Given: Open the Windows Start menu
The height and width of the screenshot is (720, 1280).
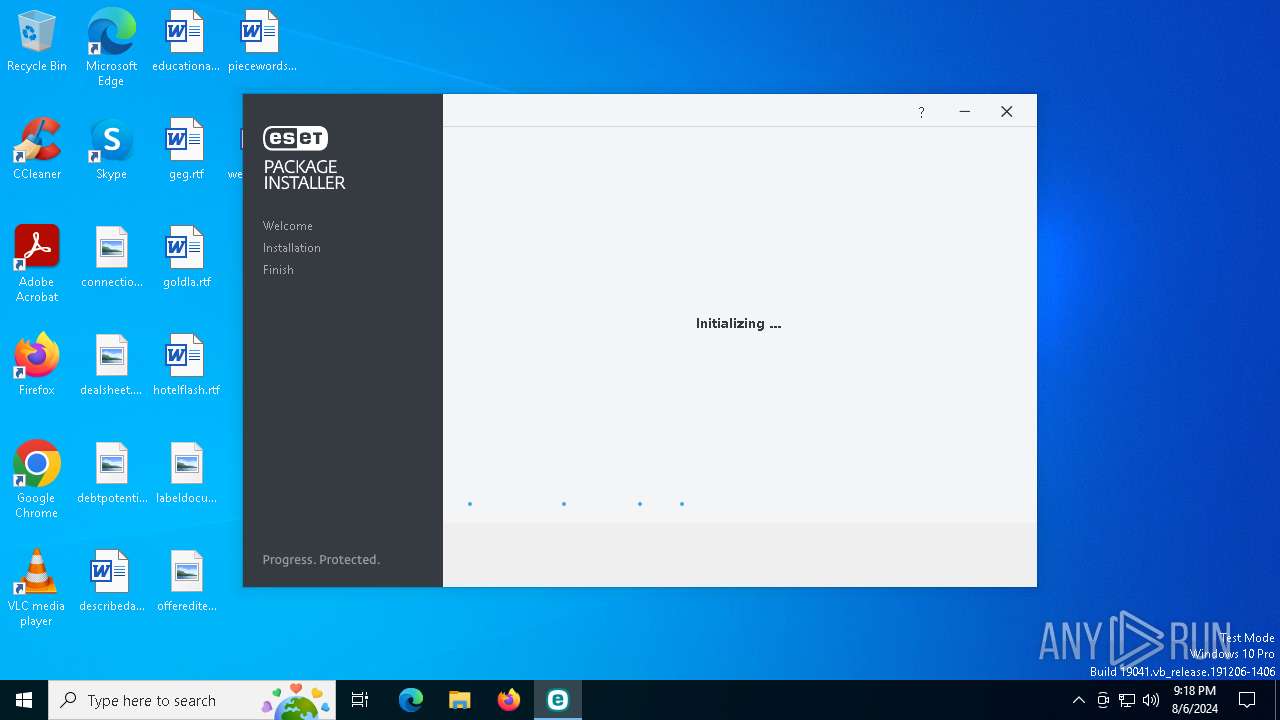Looking at the screenshot, I should click(24, 700).
